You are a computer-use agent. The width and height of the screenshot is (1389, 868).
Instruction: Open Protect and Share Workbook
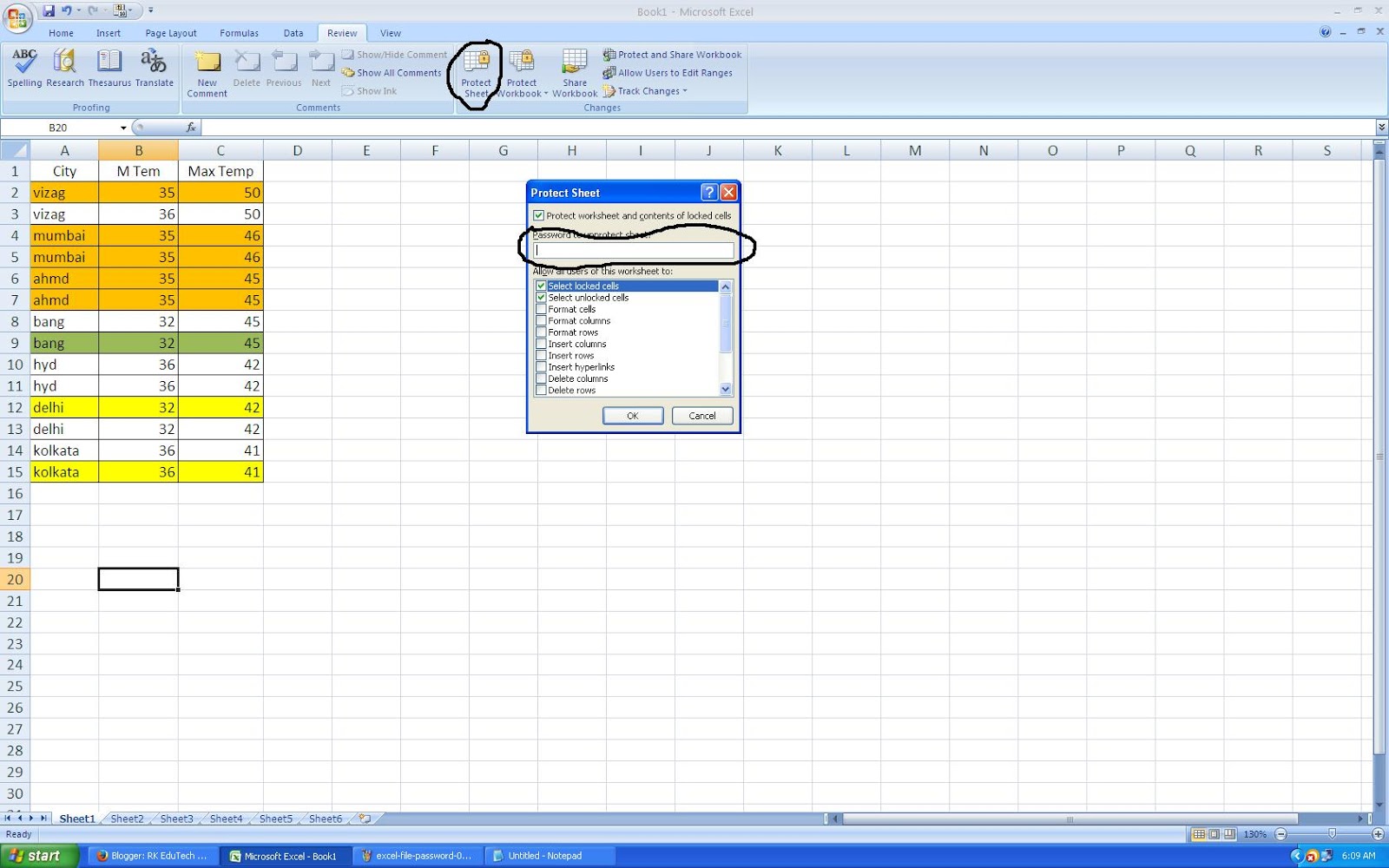(673, 54)
